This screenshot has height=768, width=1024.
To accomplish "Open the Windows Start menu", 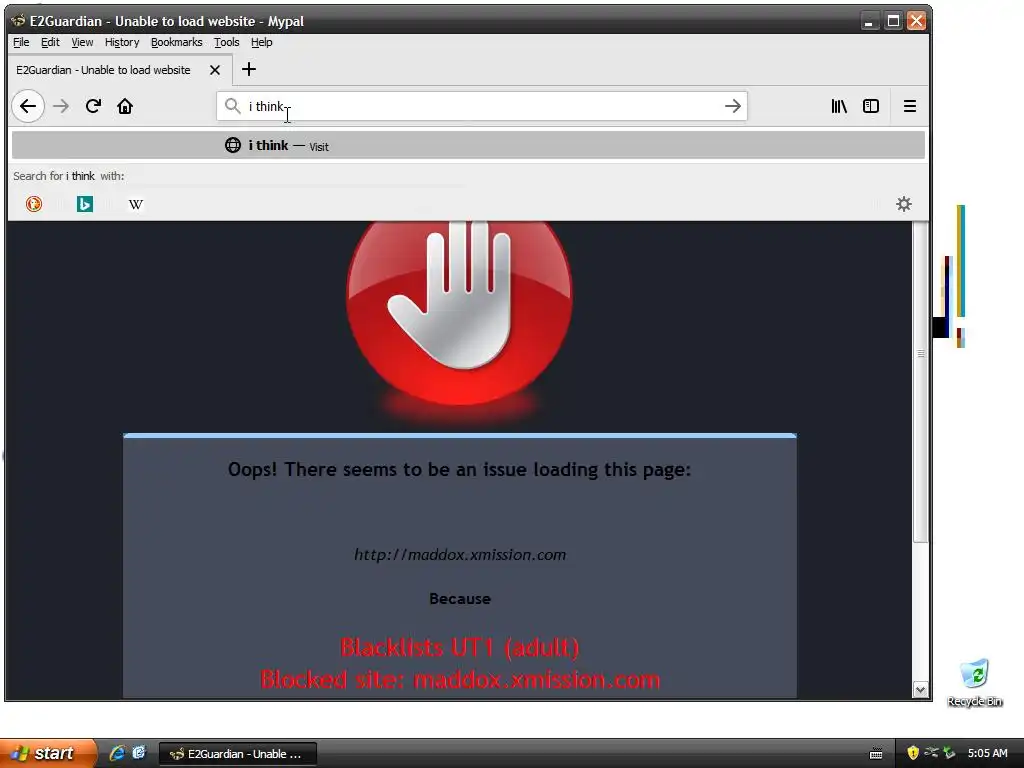I will click(48, 753).
